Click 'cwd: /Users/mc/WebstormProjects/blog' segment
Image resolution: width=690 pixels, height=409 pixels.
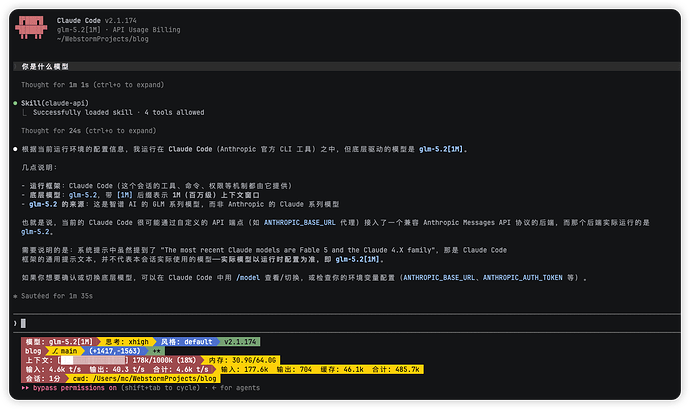coord(144,379)
